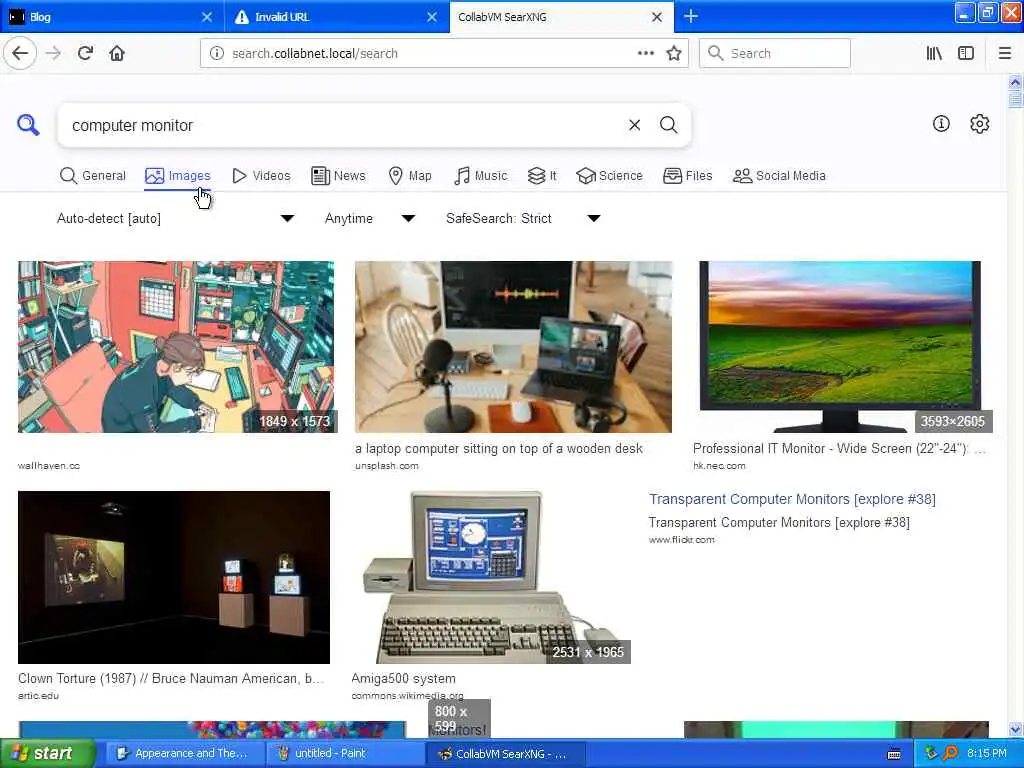Open the SearXNG about info icon
This screenshot has height=768, width=1024.
[941, 123]
